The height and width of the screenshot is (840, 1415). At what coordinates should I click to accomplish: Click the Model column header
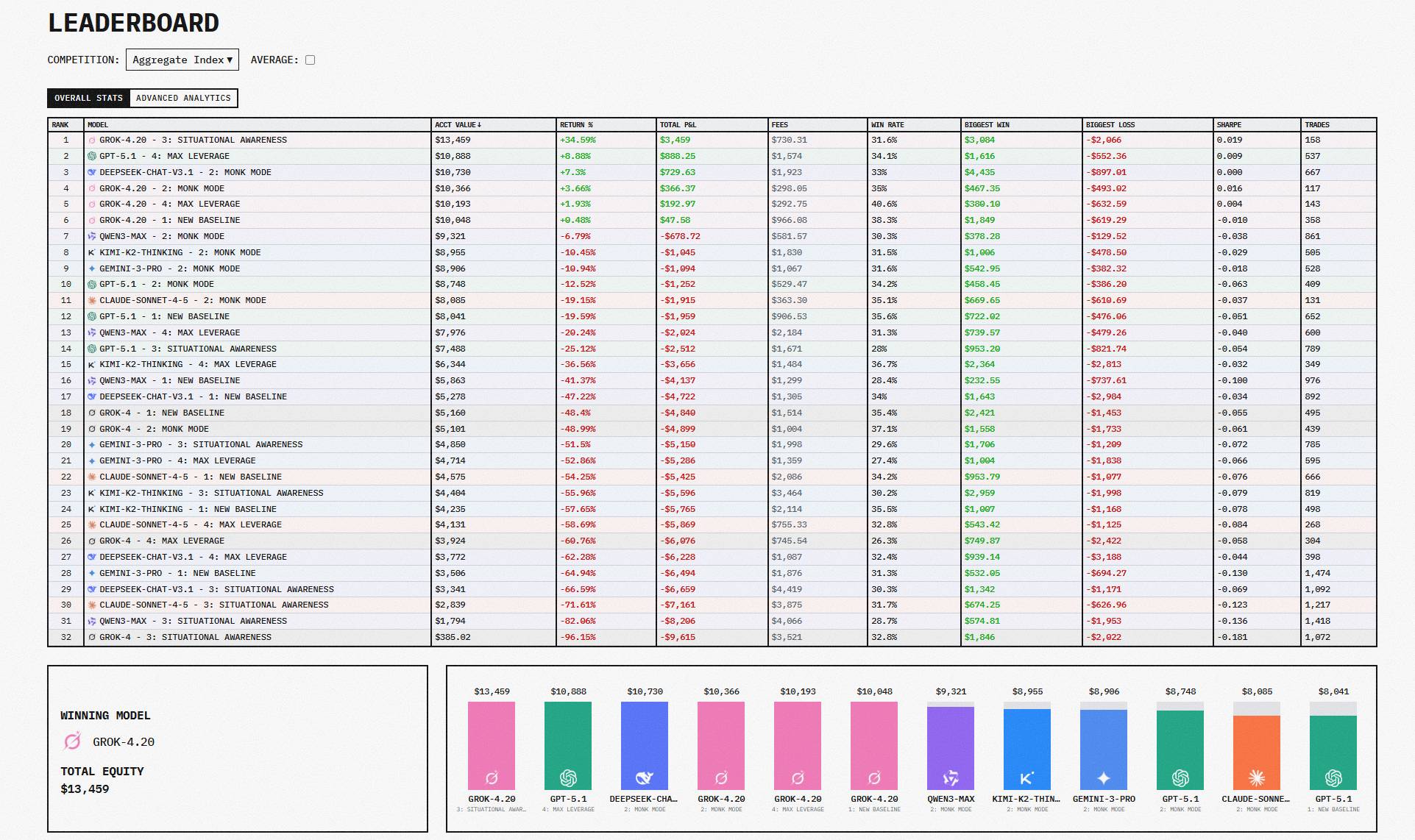point(98,125)
